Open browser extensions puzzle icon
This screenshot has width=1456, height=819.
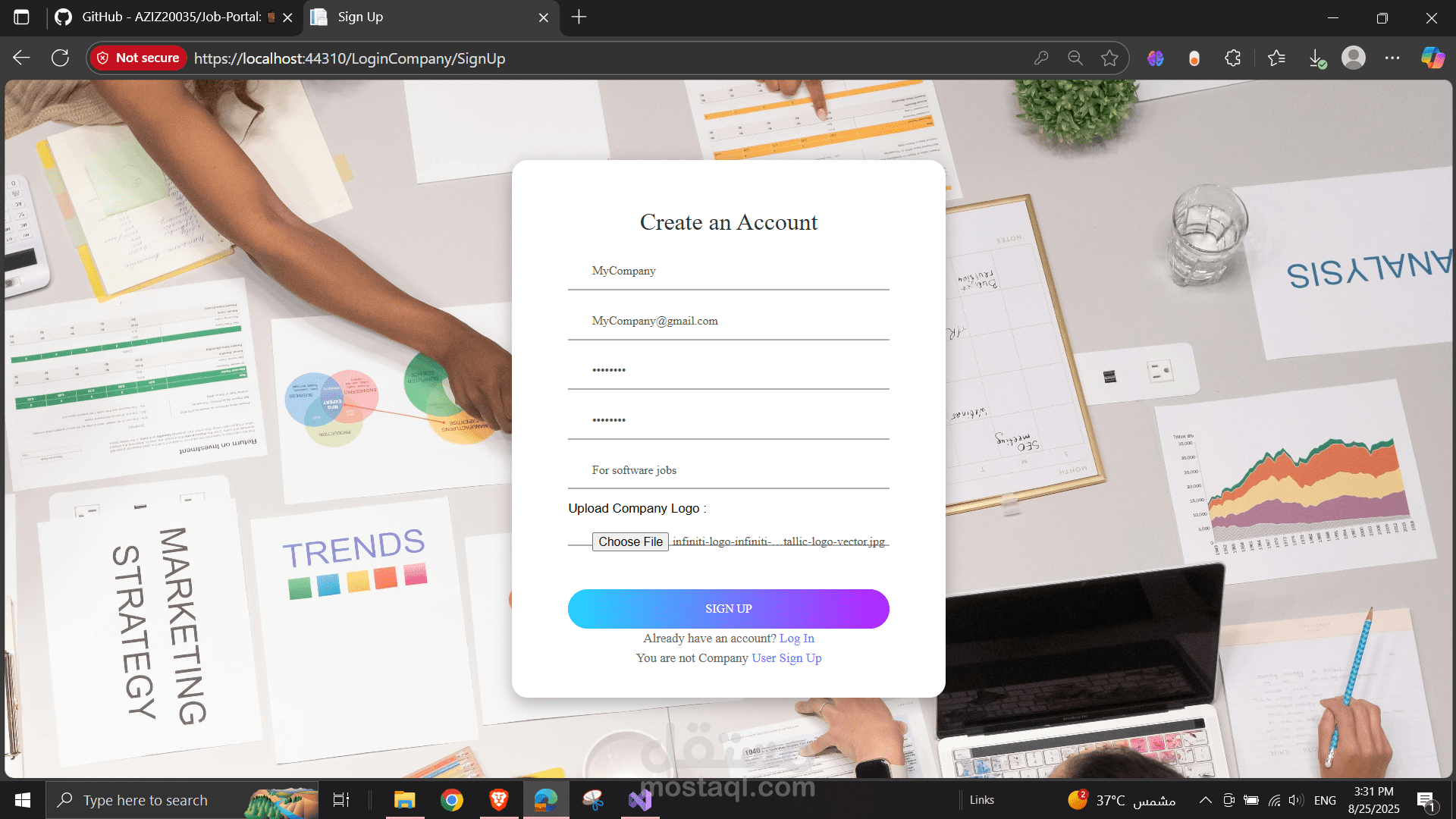coord(1233,58)
